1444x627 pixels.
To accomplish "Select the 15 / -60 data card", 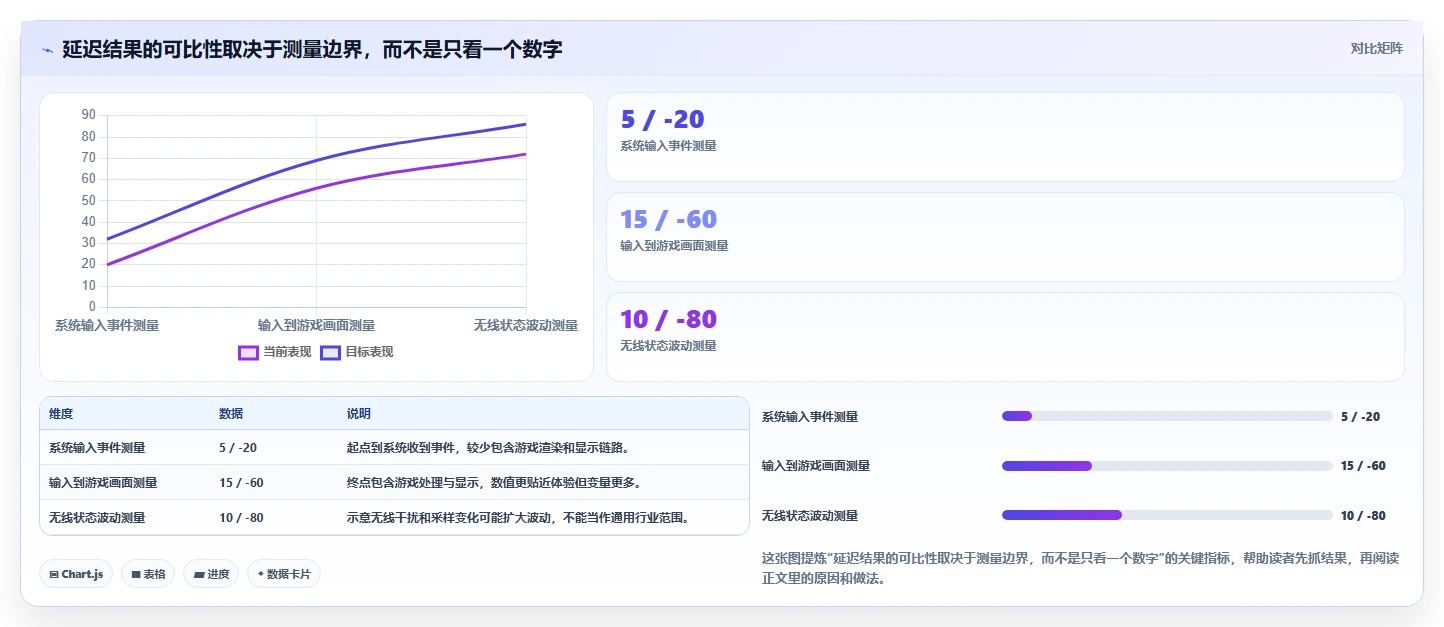I will pos(1005,237).
